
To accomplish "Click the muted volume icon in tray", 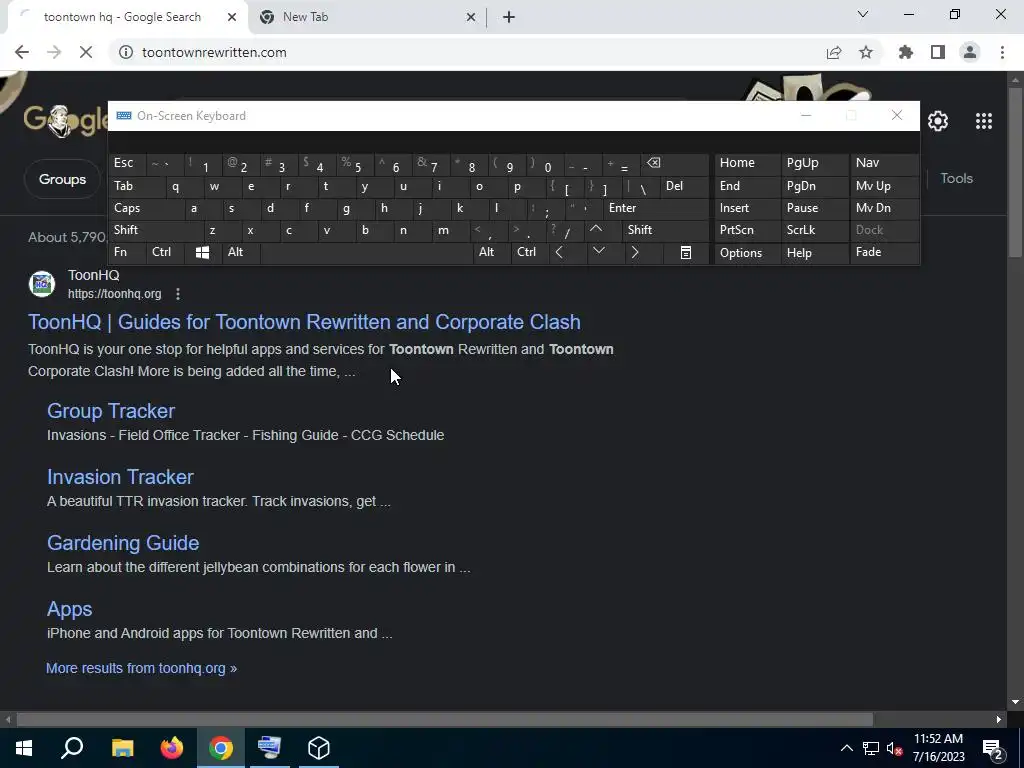I will (895, 748).
